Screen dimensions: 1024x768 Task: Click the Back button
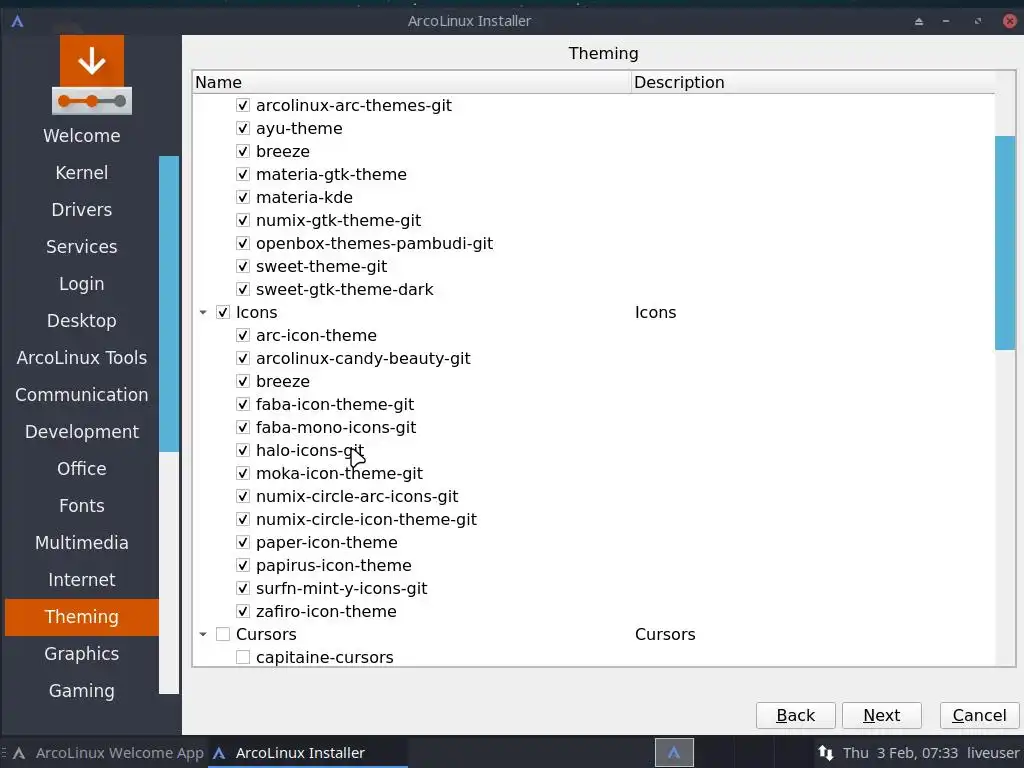pos(795,715)
